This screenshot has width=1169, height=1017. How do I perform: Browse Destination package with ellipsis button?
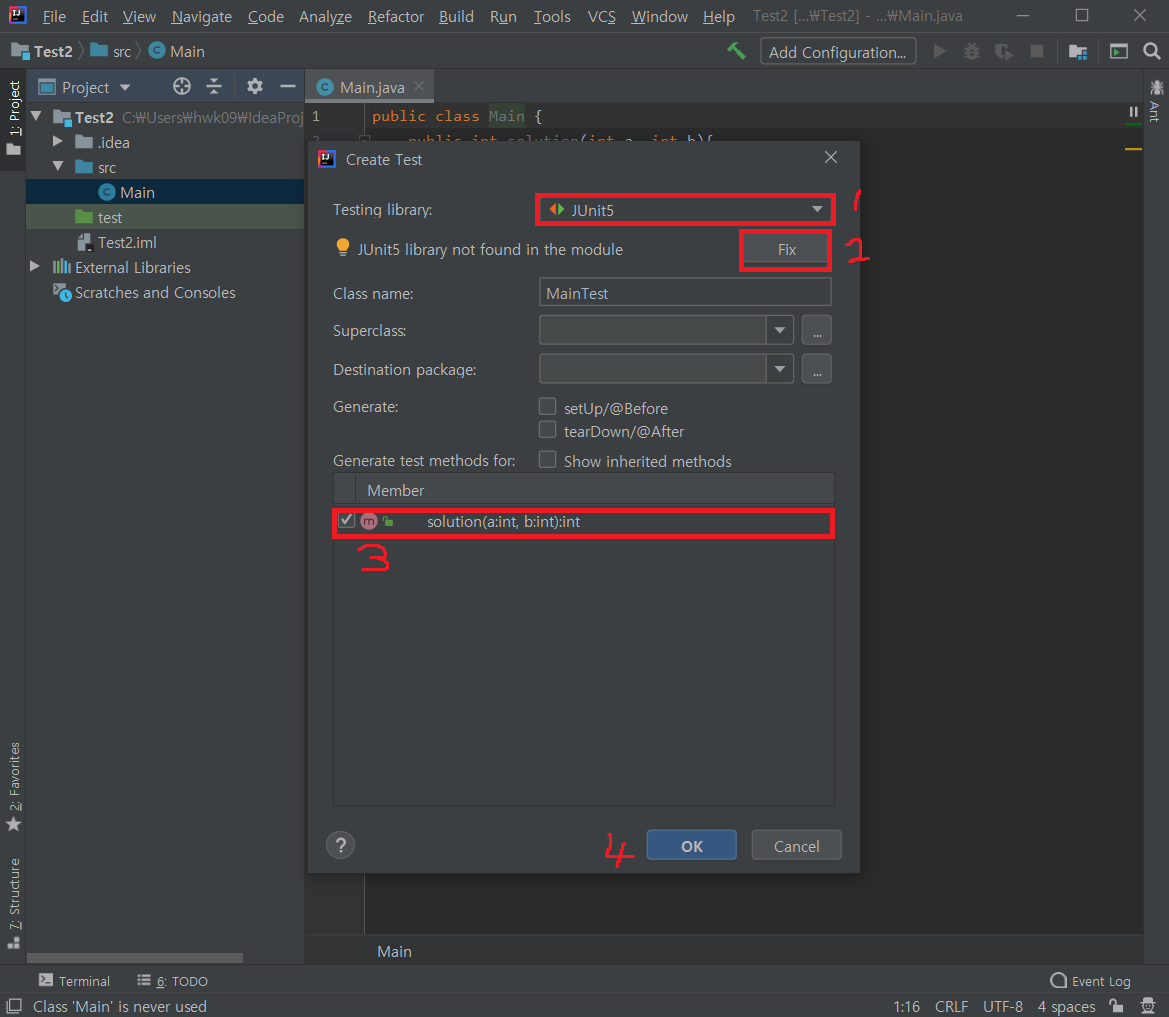(816, 369)
